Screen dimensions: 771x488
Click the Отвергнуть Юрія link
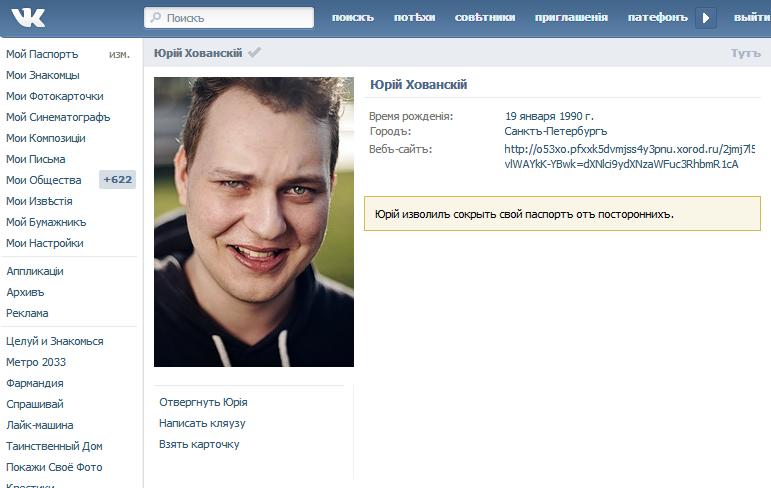(203, 402)
